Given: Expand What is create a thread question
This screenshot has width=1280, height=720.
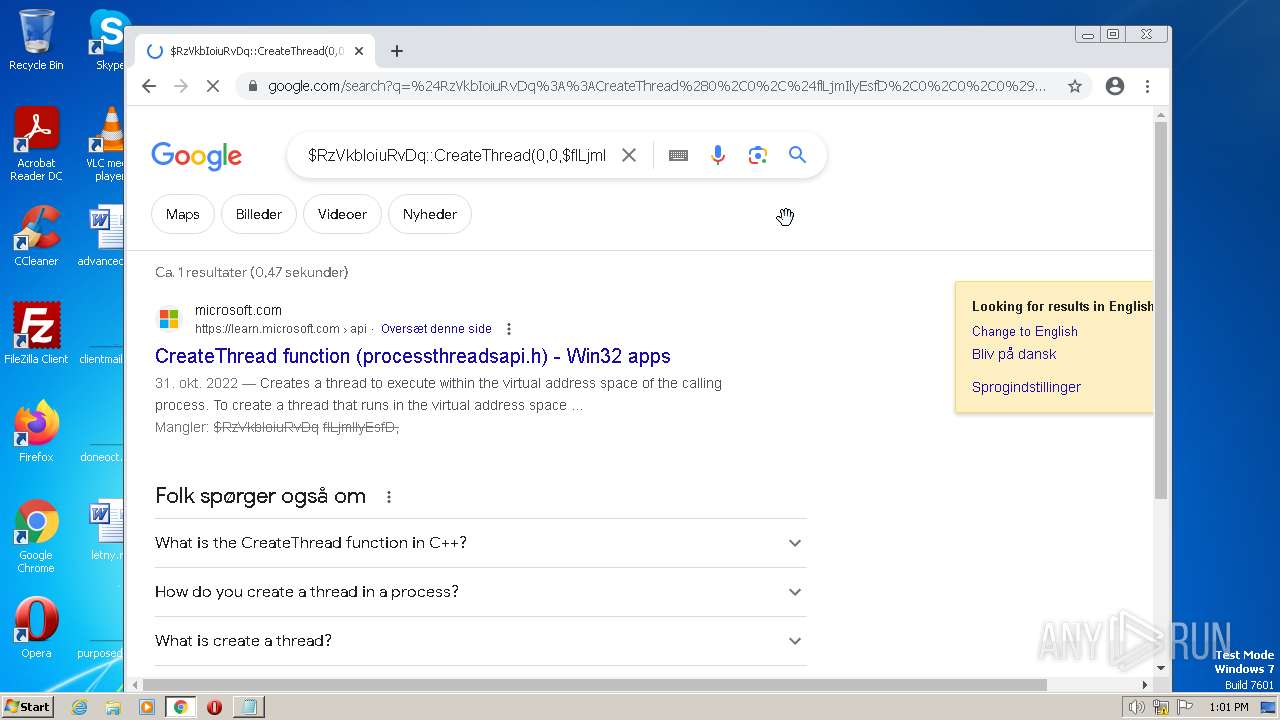Looking at the screenshot, I should pyautogui.click(x=480, y=641).
